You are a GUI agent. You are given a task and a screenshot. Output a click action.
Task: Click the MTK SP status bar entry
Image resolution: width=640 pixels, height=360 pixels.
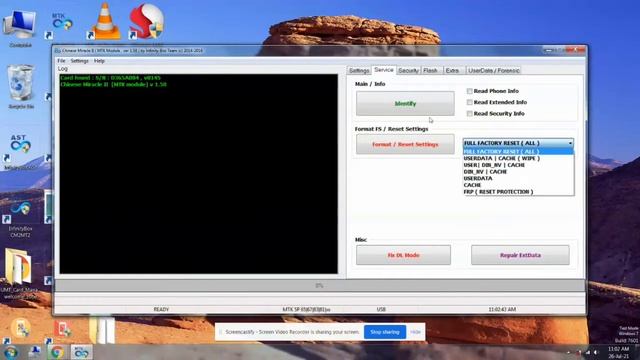[306, 309]
